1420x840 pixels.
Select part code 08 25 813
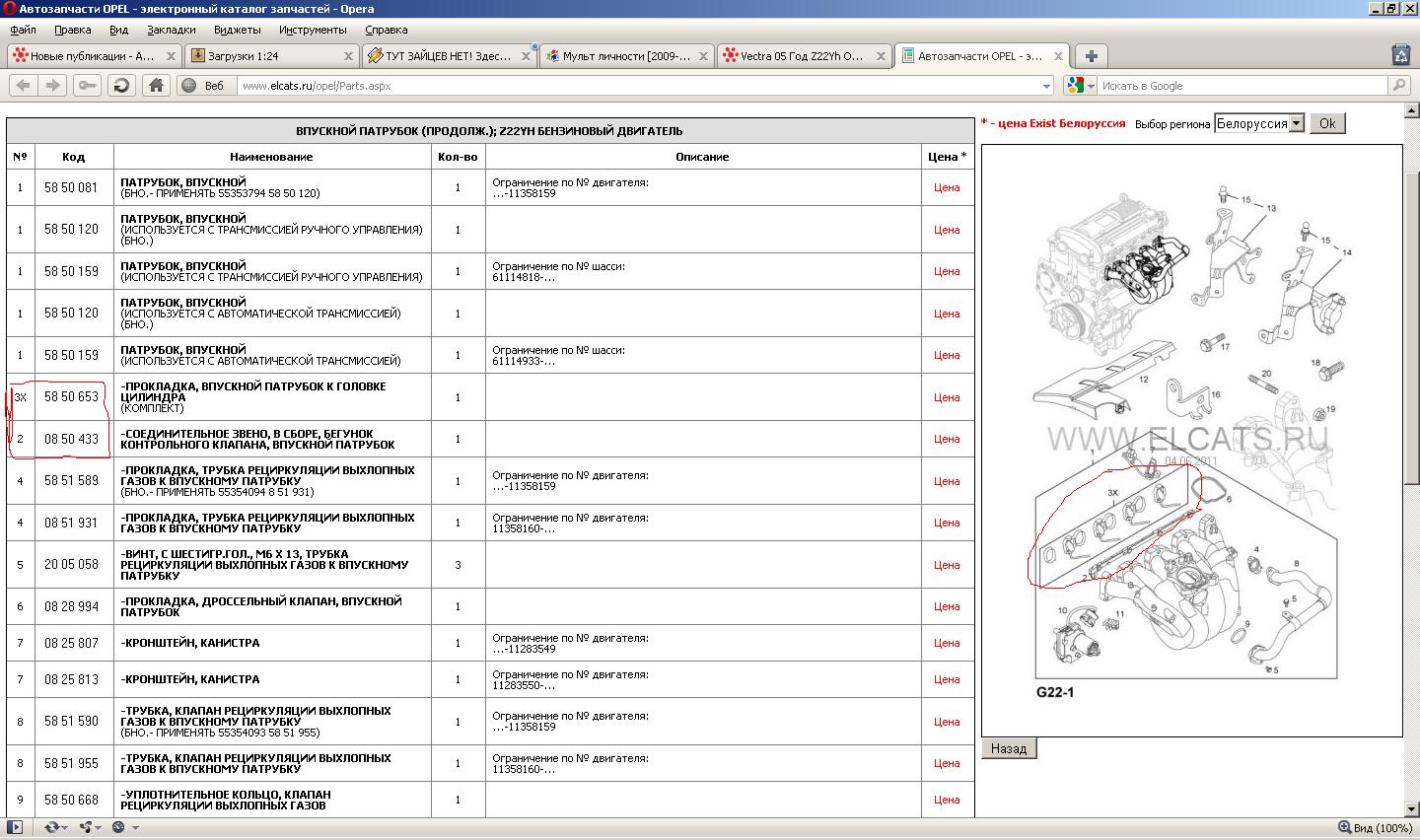(x=71, y=679)
